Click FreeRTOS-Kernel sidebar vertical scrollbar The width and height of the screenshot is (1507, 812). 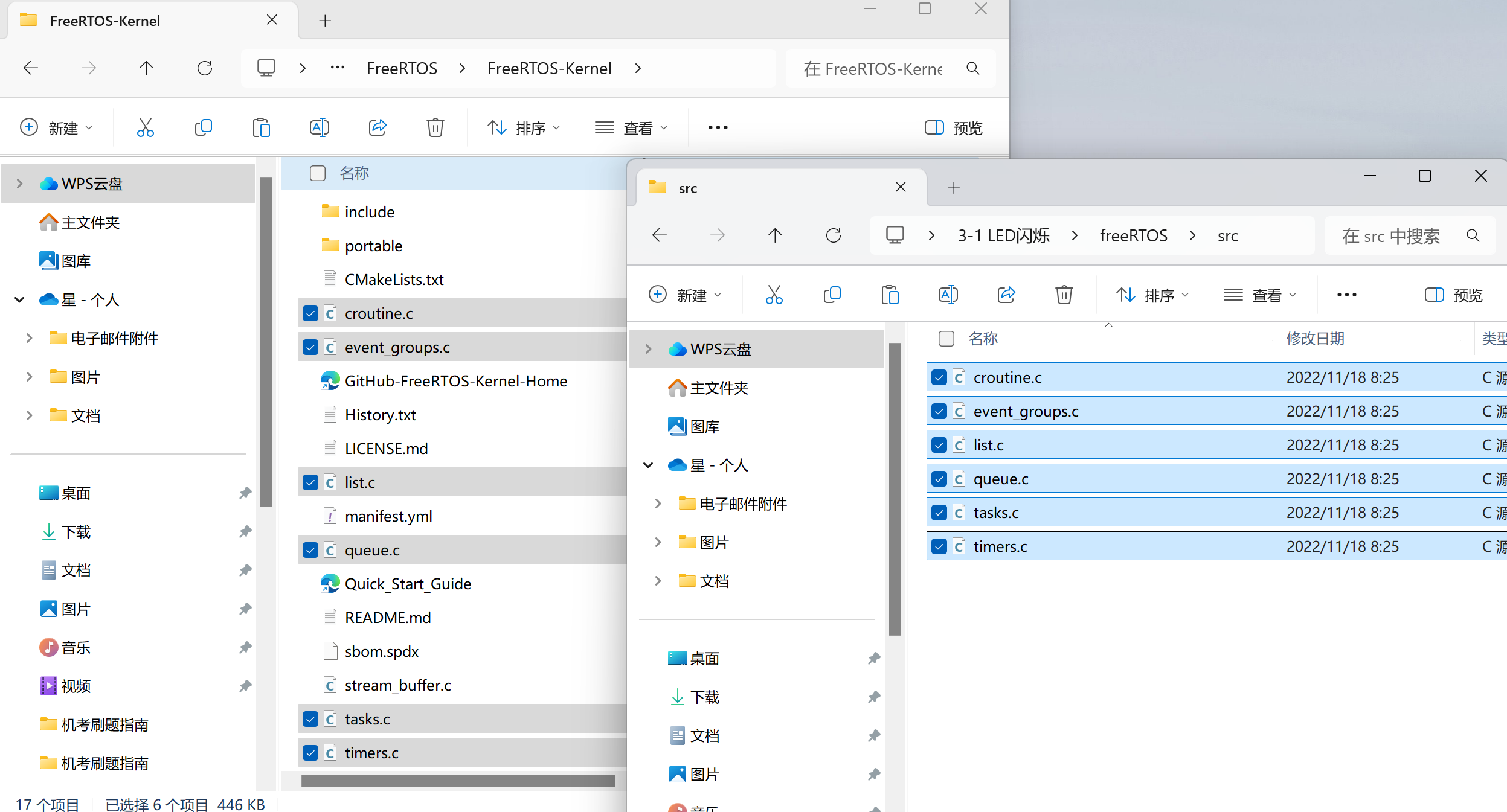click(266, 342)
